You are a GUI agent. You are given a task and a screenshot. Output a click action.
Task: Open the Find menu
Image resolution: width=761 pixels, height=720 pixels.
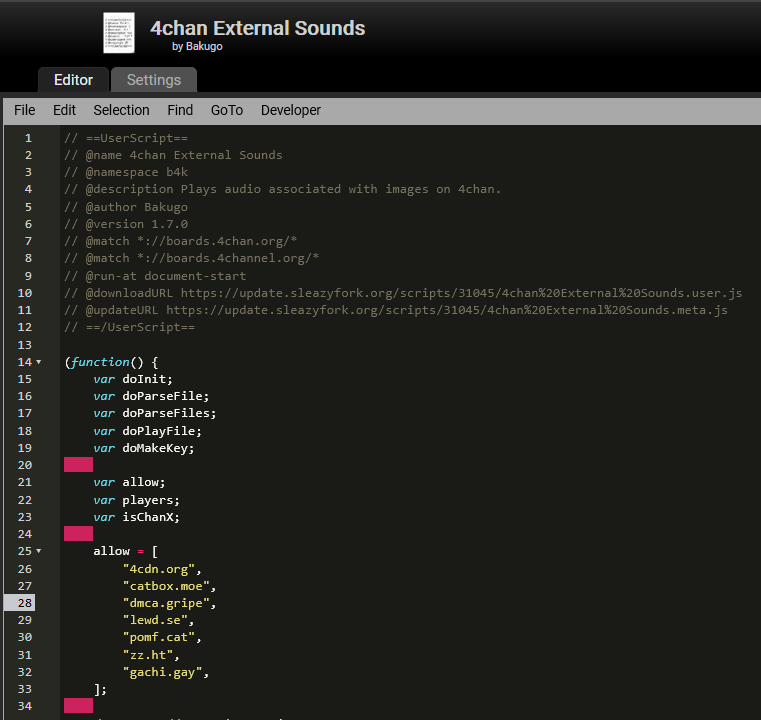pos(180,110)
